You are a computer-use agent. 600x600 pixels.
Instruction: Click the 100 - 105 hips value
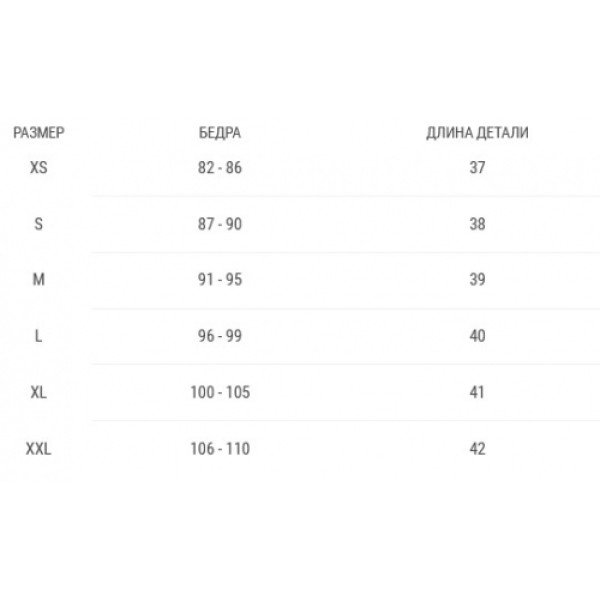coord(220,392)
